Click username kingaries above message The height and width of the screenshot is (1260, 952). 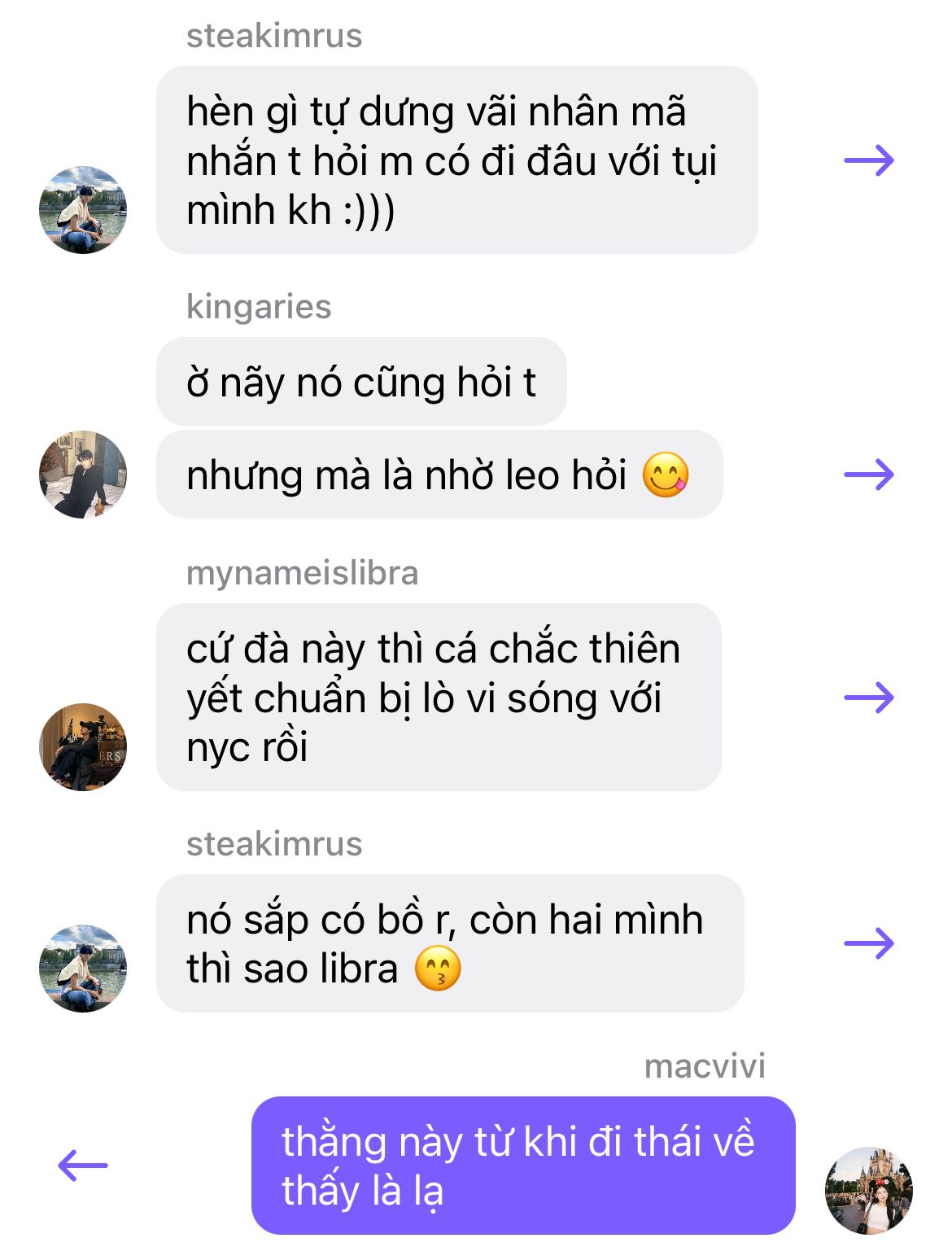(259, 307)
